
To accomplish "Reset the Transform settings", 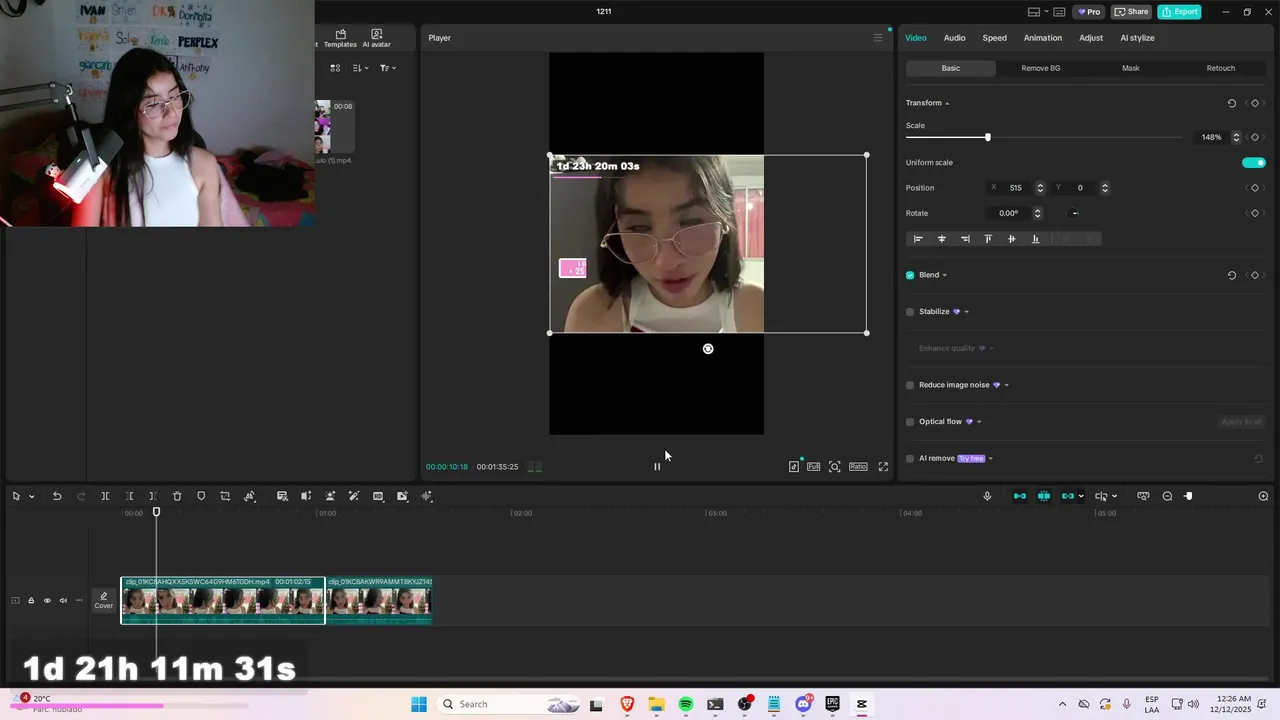I will click(1232, 103).
